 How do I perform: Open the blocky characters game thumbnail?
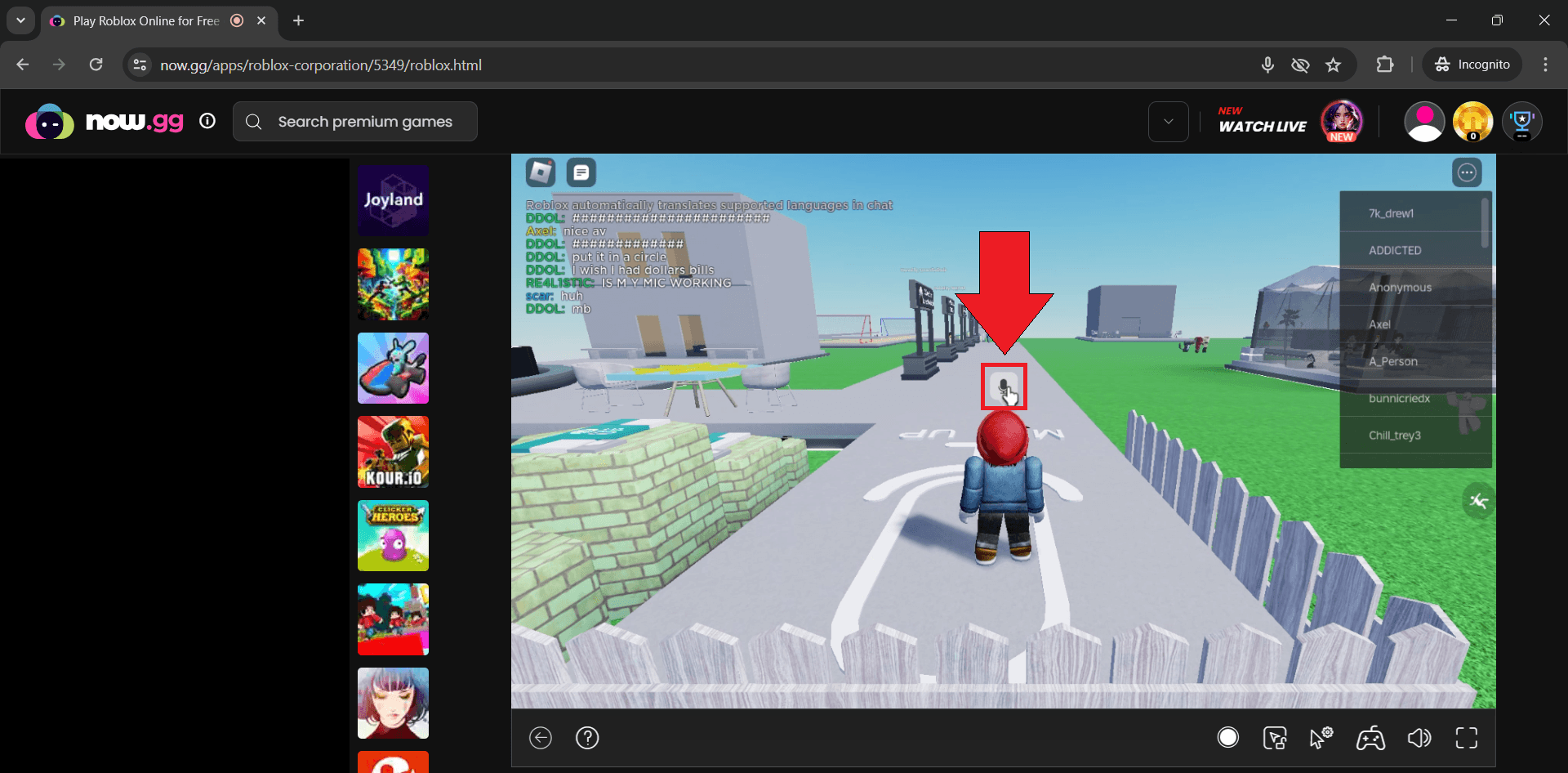click(393, 619)
